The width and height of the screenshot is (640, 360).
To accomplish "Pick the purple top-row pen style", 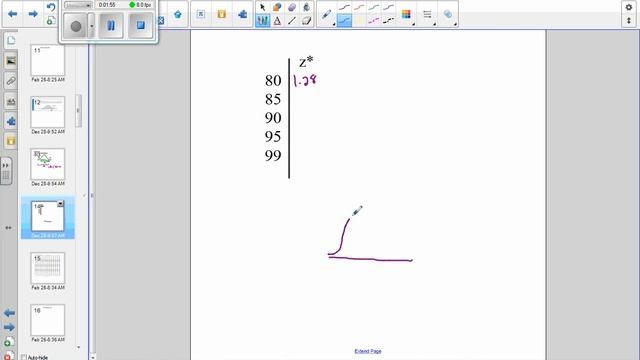I will [389, 7].
